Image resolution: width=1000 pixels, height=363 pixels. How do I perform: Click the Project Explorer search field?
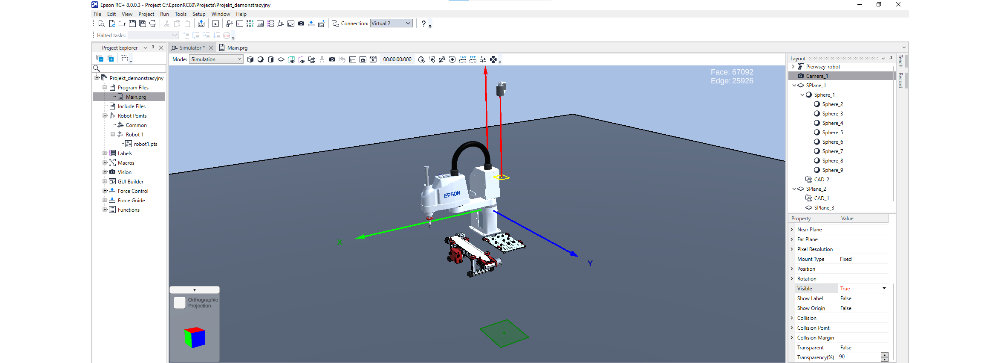[129, 68]
